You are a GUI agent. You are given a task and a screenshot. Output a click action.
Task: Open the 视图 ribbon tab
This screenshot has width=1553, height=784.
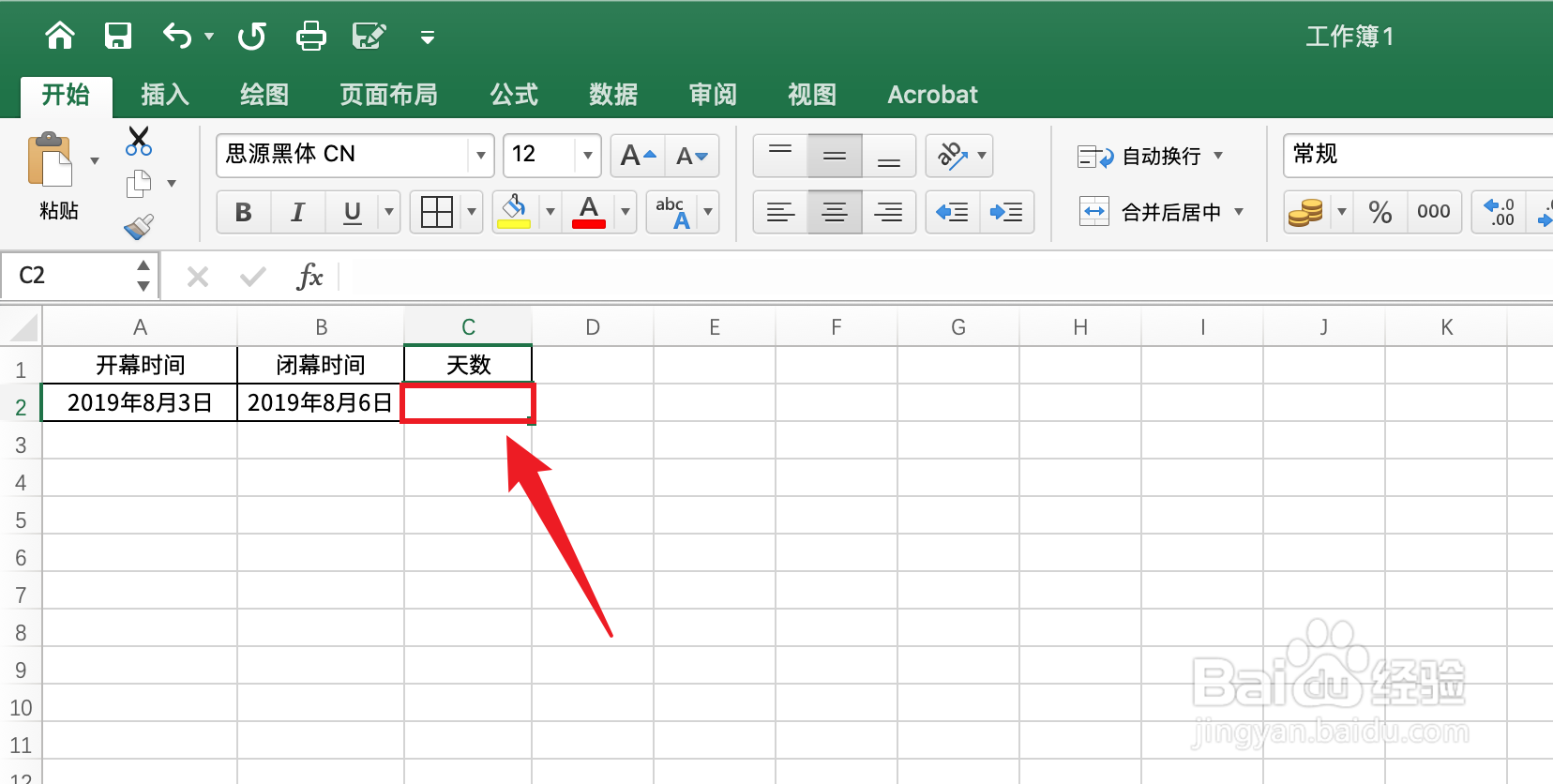click(812, 95)
